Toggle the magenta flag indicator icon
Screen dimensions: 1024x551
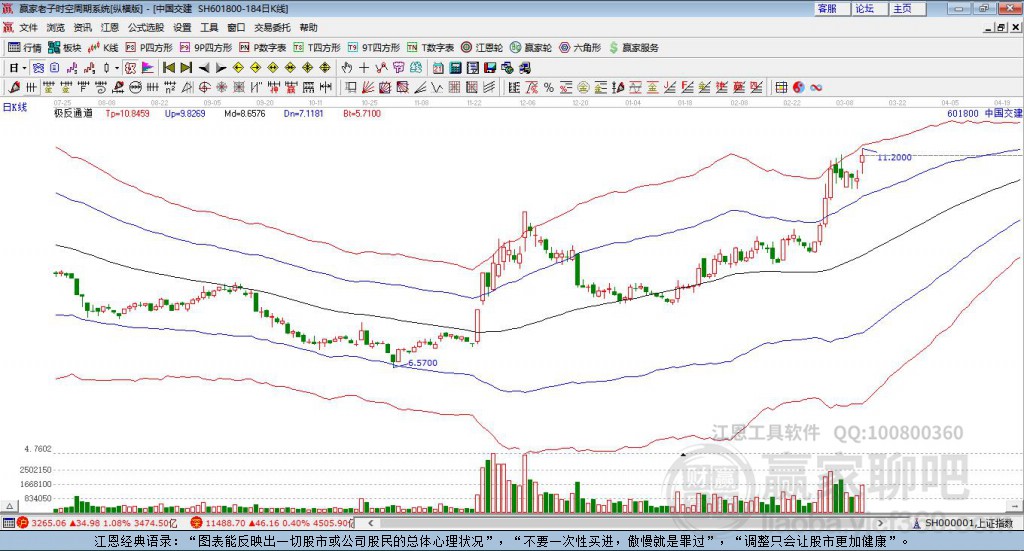coord(148,68)
